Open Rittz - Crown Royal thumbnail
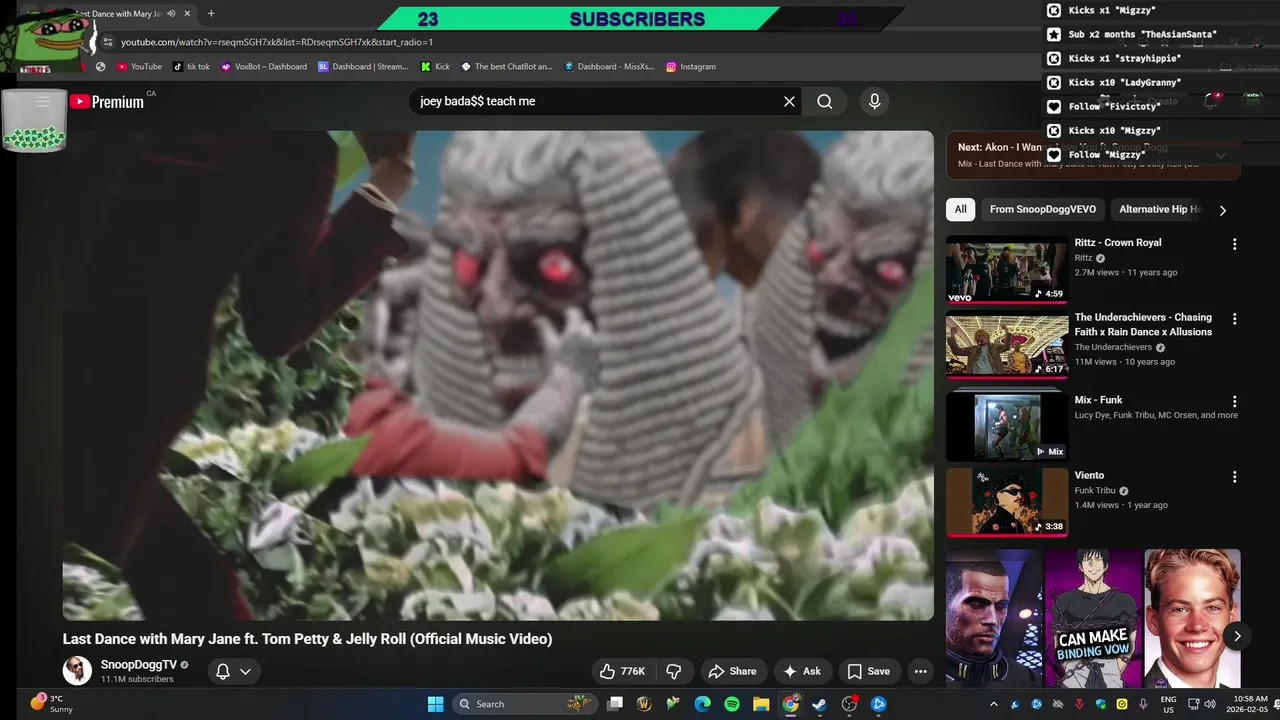The height and width of the screenshot is (720, 1280). (x=1007, y=269)
